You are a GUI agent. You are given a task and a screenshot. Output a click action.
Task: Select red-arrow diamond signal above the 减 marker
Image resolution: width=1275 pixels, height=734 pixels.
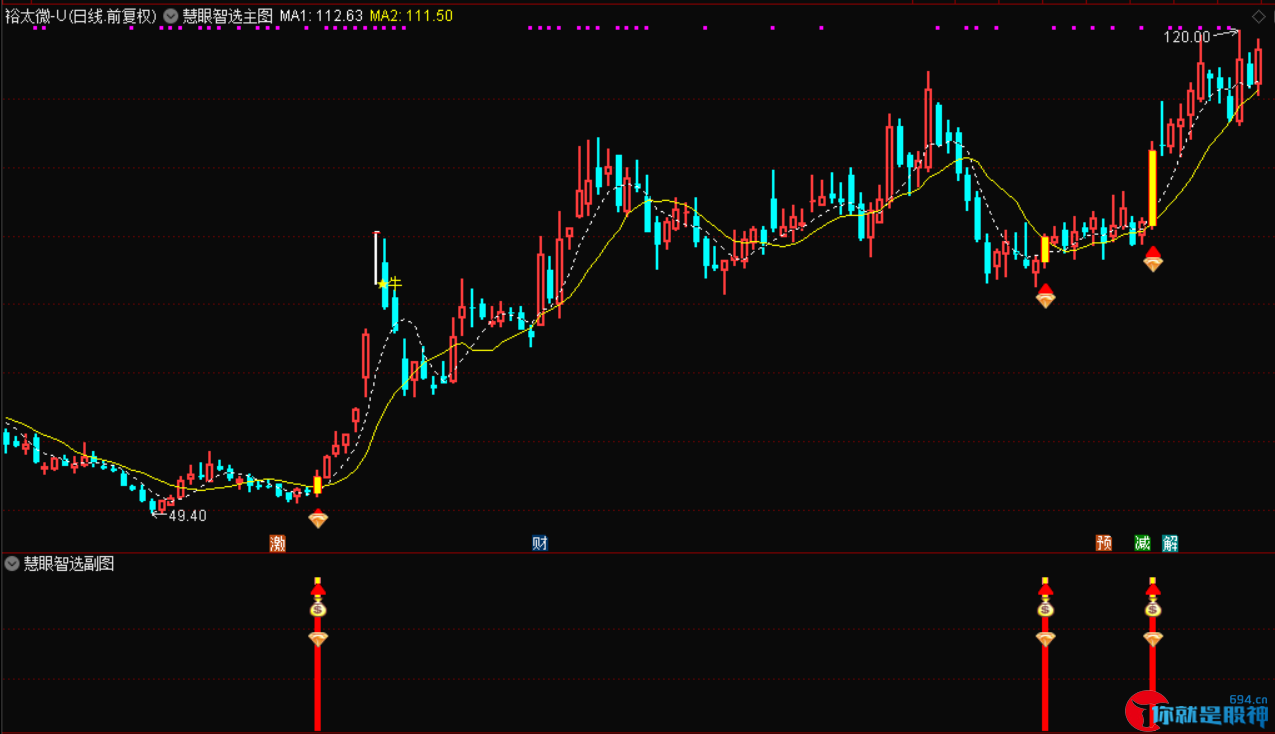pos(1153,259)
